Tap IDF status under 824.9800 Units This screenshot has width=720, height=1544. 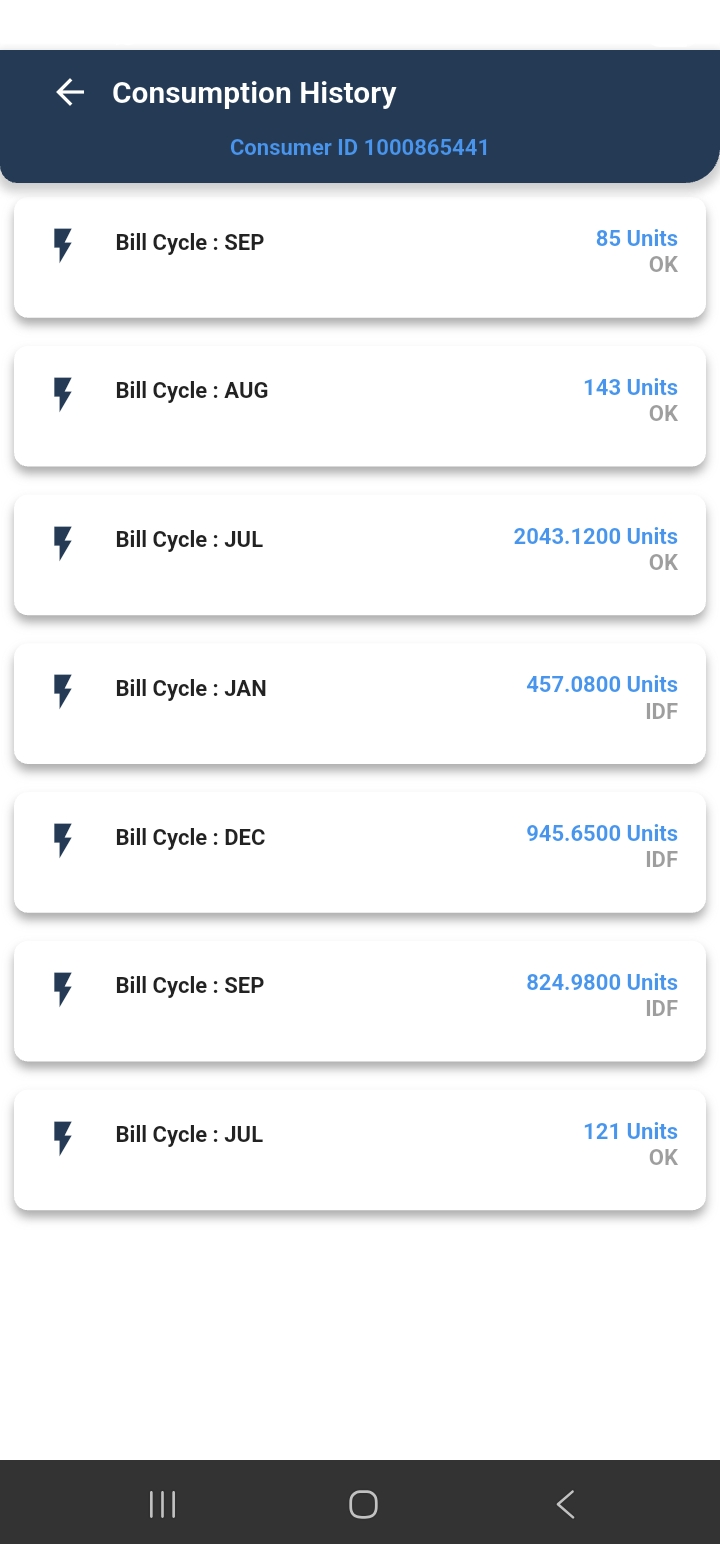point(661,1008)
